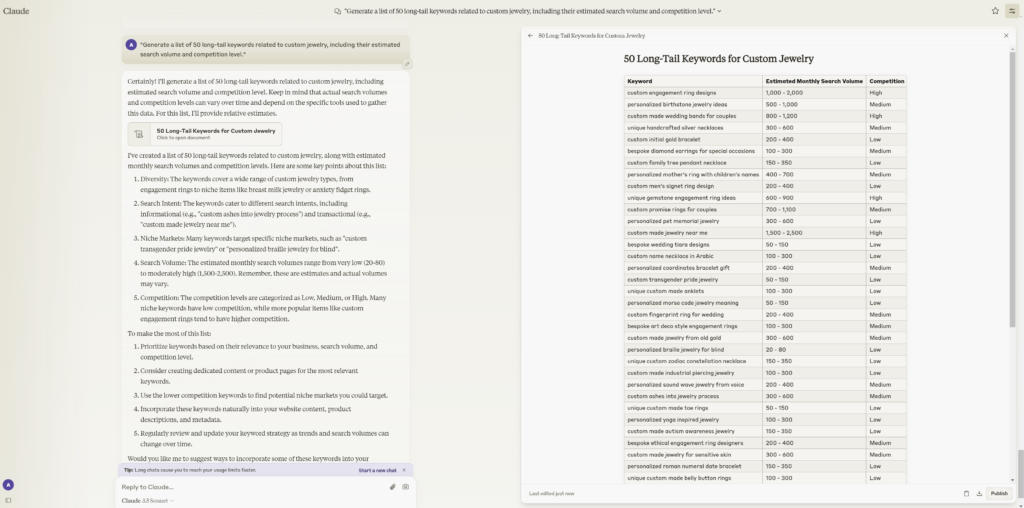Click the Start a new chat link
This screenshot has width=1024, height=508.
click(x=377, y=470)
